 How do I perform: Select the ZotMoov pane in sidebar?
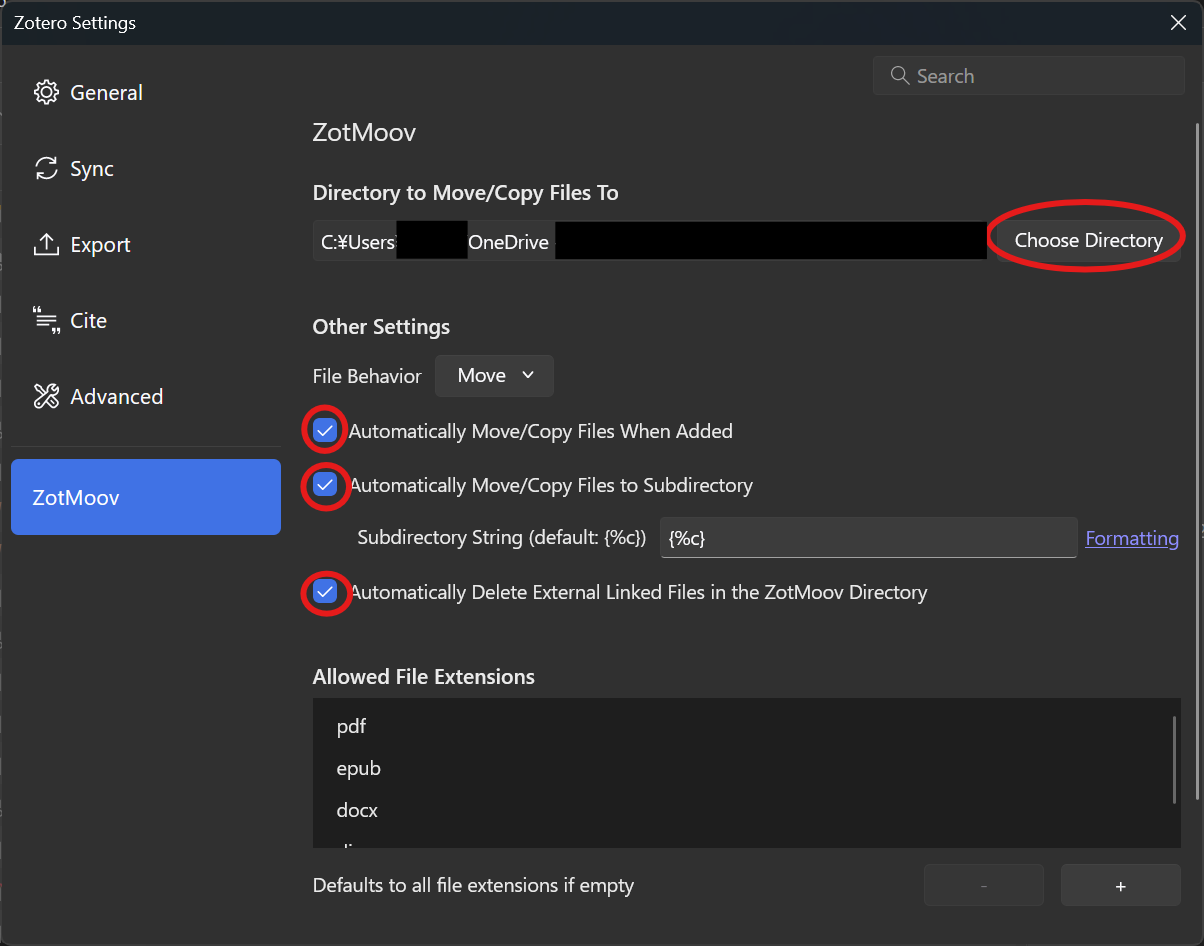click(x=146, y=497)
